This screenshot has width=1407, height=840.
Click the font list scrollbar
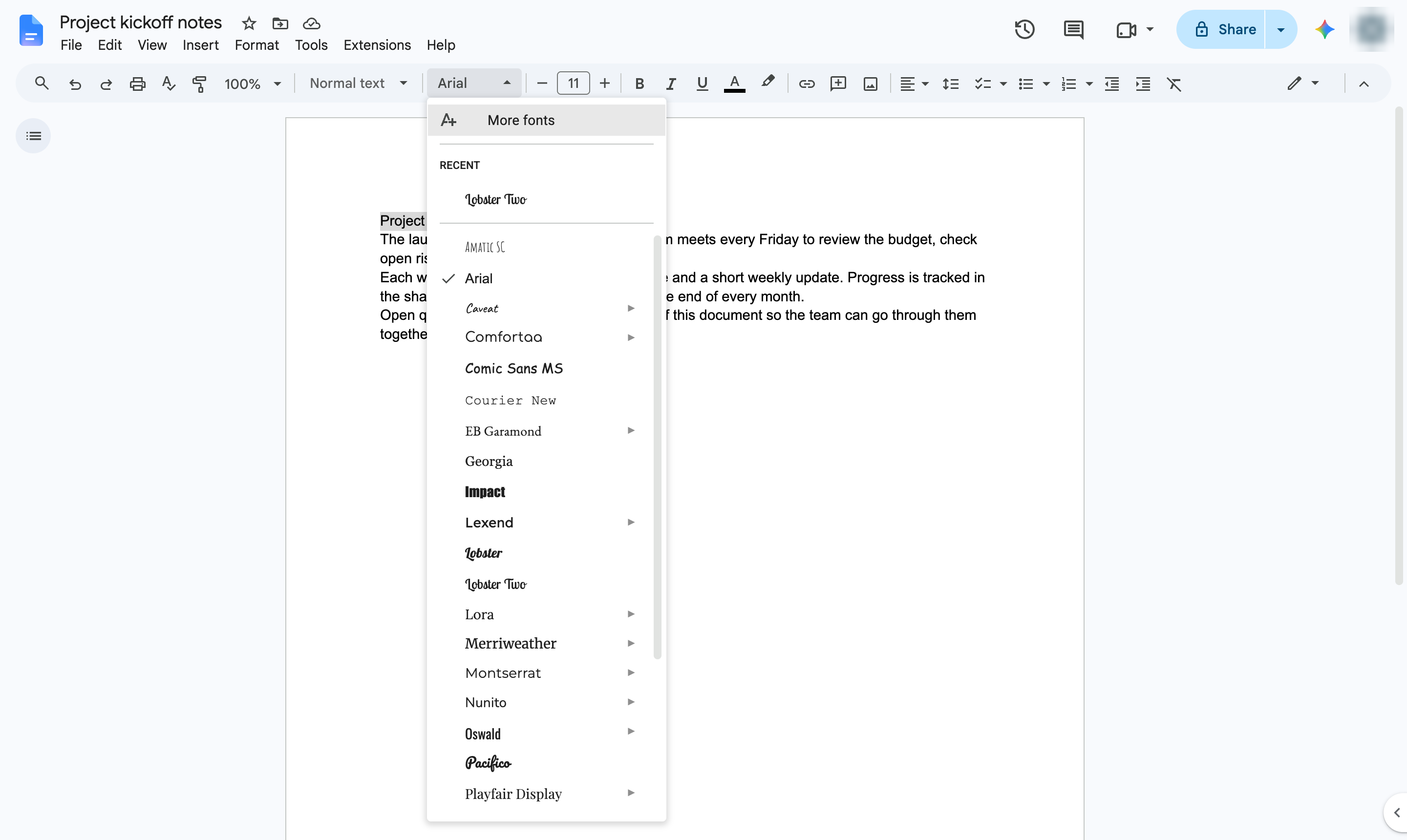pyautogui.click(x=658, y=447)
